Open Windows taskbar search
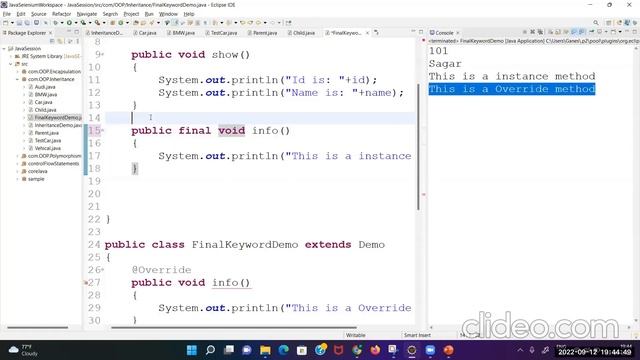 tap(210, 350)
